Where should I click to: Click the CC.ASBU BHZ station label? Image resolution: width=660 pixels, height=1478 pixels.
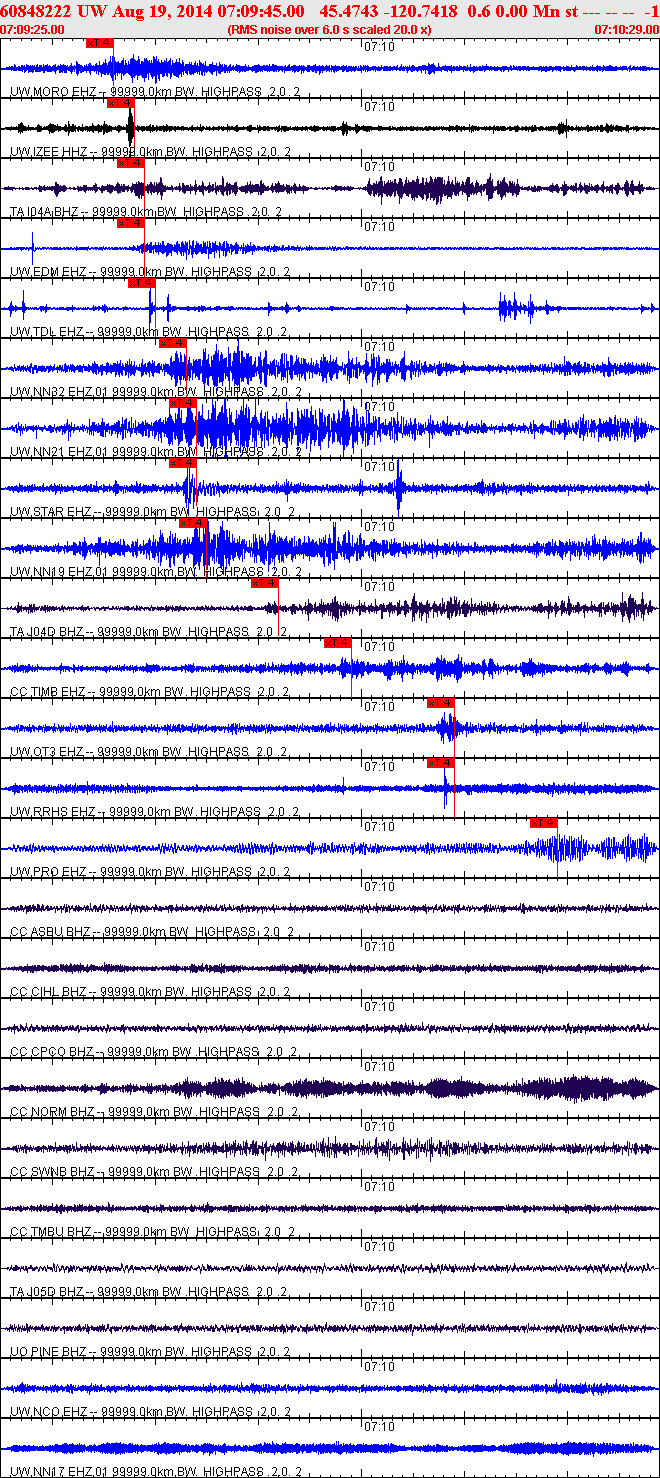[50, 932]
